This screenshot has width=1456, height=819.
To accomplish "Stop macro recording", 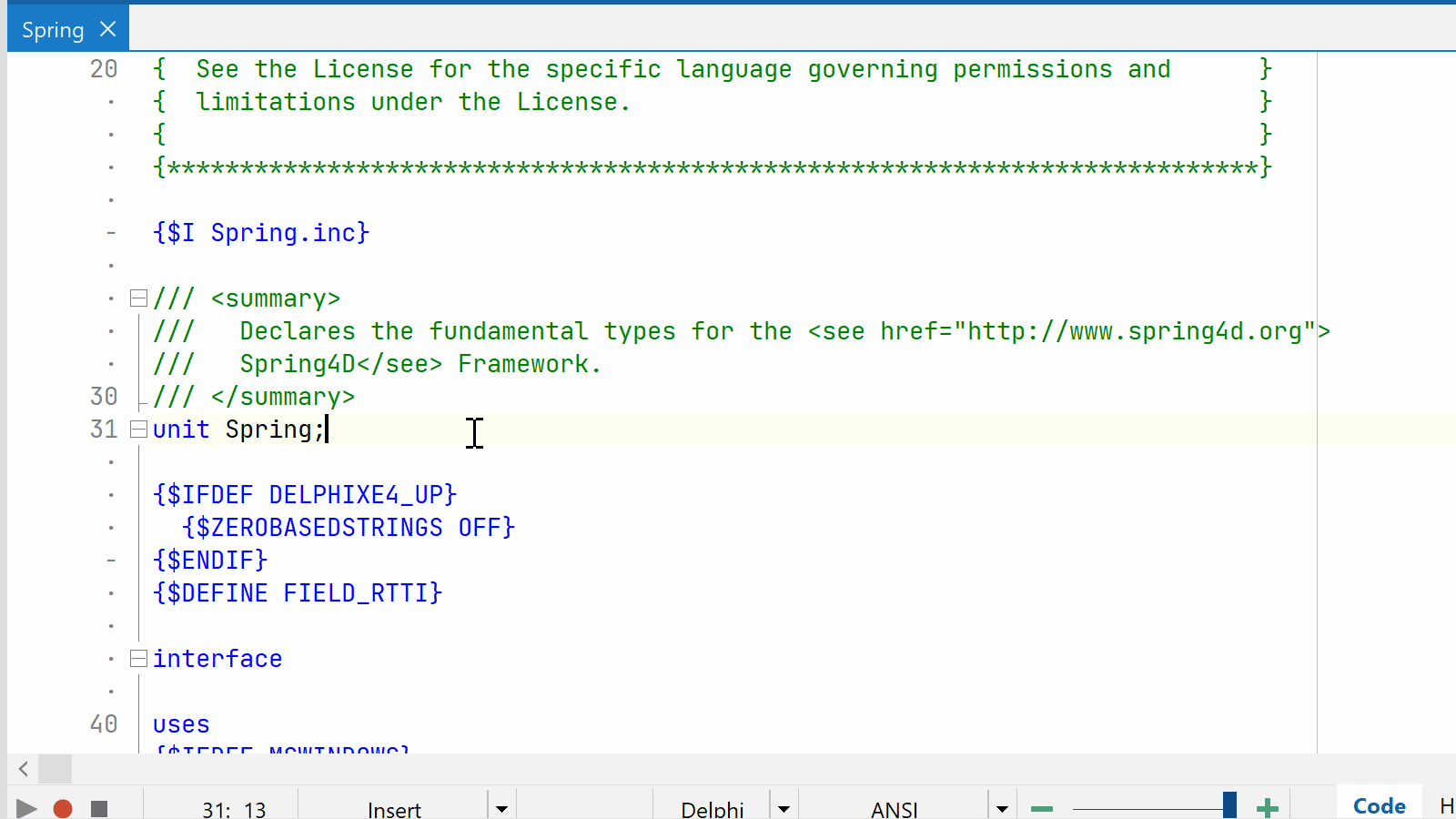I will (x=99, y=809).
